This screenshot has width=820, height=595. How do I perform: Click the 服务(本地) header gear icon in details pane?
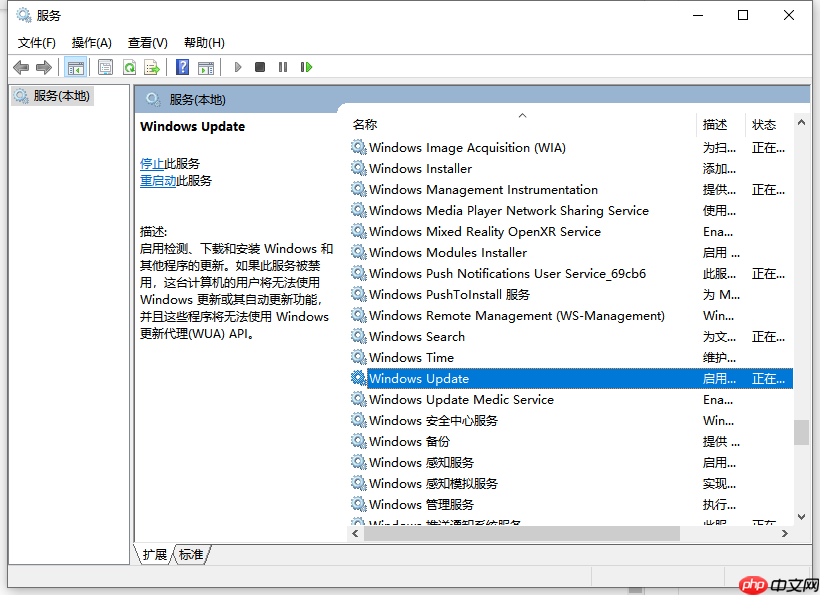point(153,99)
